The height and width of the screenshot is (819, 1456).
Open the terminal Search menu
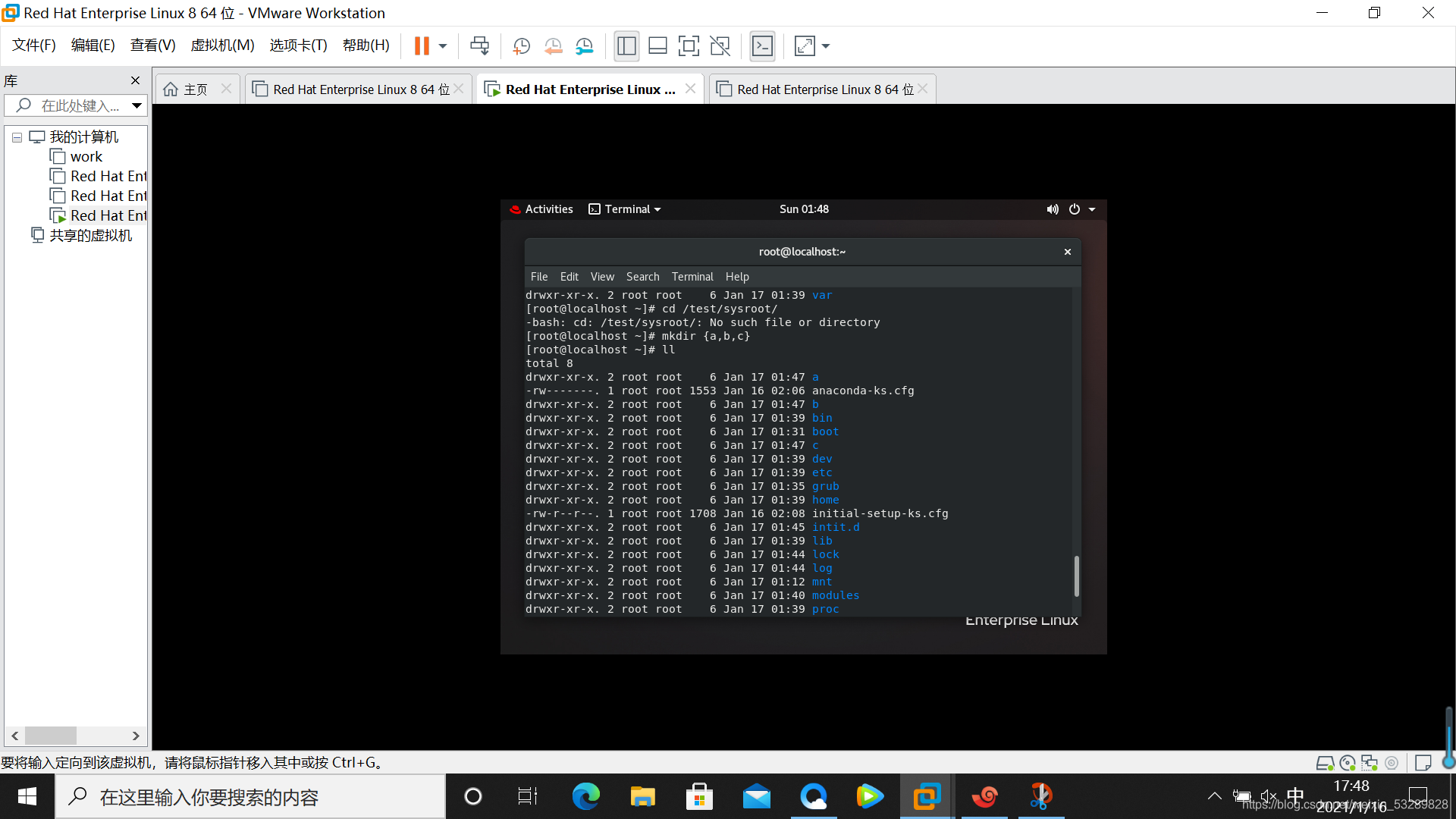click(643, 277)
